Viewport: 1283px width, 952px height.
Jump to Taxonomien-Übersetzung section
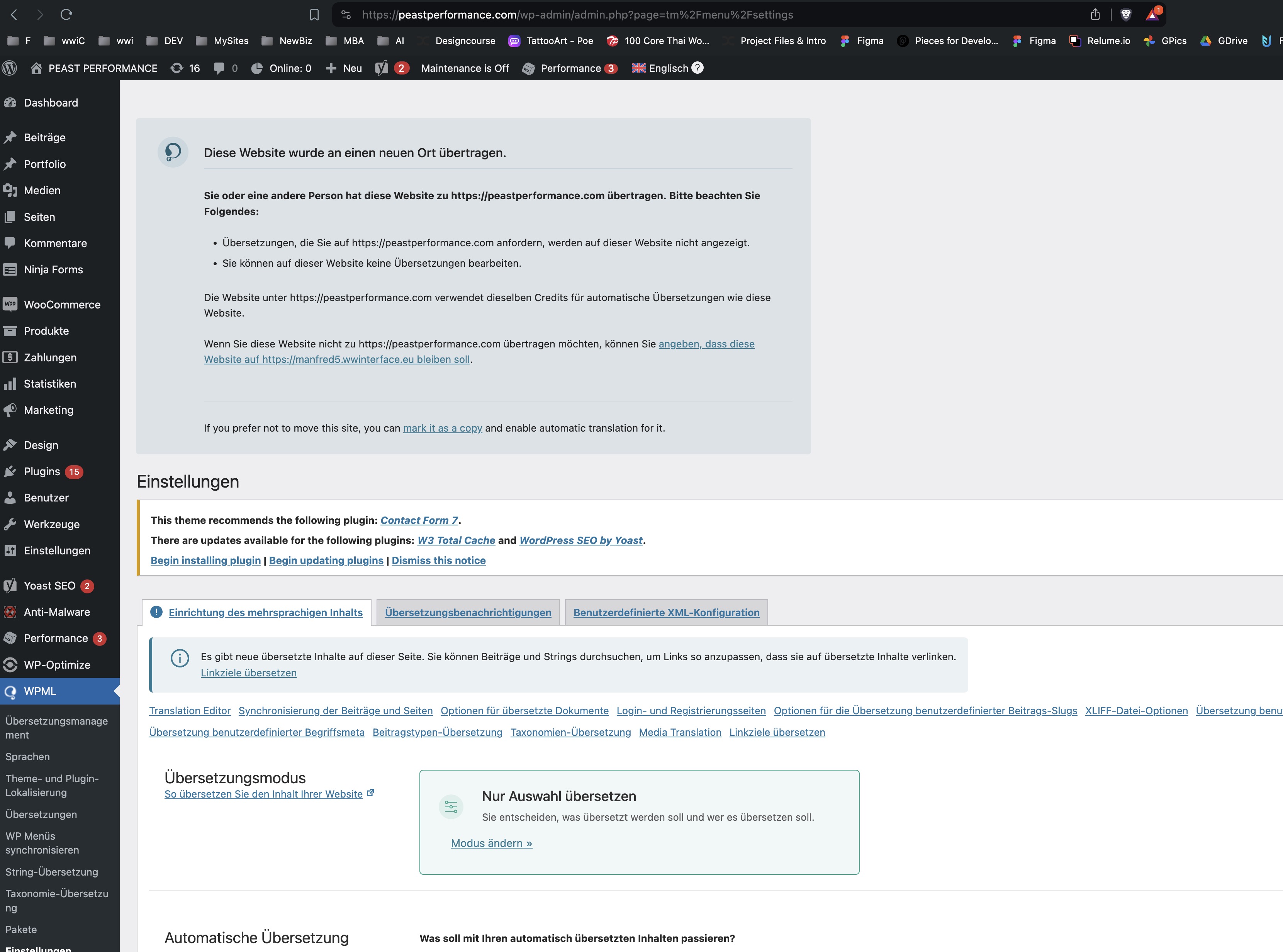coord(570,732)
